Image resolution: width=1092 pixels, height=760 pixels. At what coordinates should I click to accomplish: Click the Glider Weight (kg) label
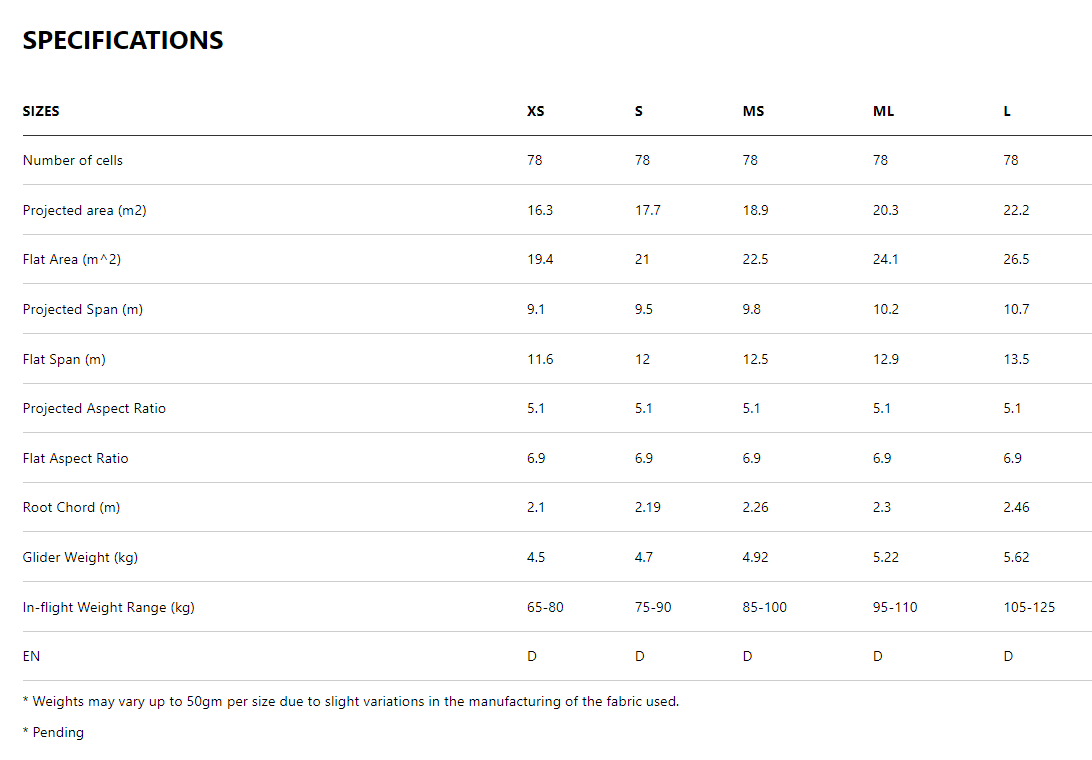pyautogui.click(x=80, y=557)
